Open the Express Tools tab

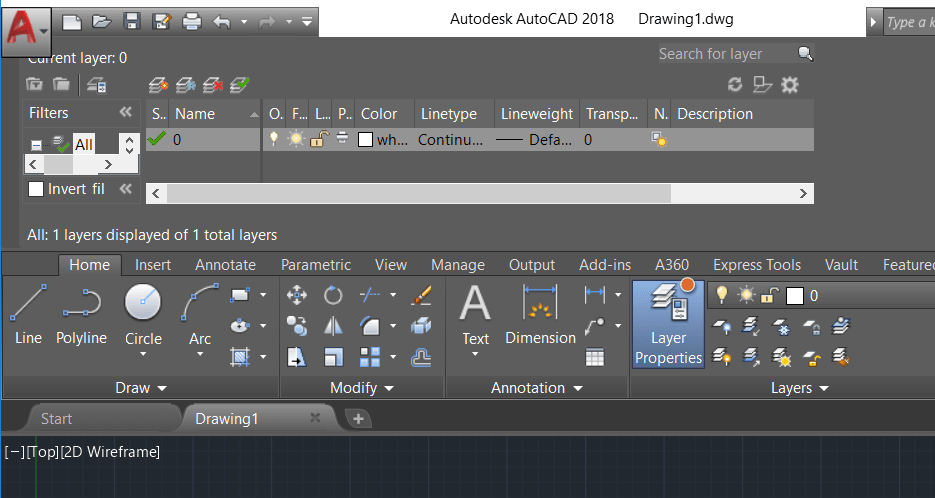pyautogui.click(x=757, y=265)
